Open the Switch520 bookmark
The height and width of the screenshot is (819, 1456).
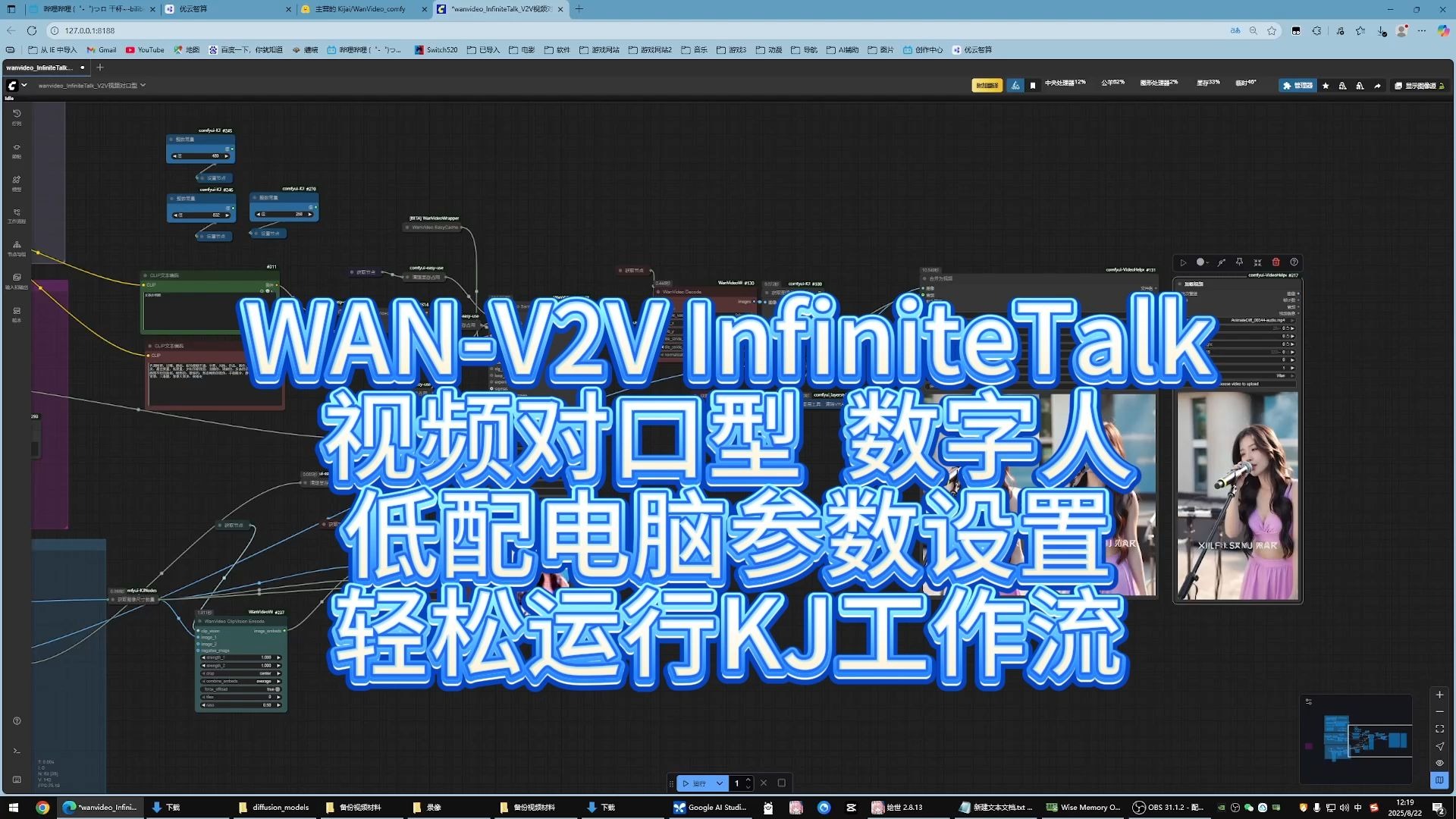tap(436, 50)
